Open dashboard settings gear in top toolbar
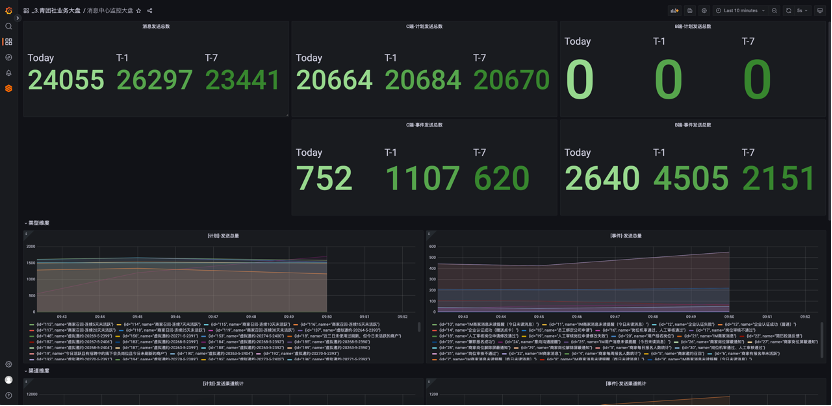 tap(703, 10)
